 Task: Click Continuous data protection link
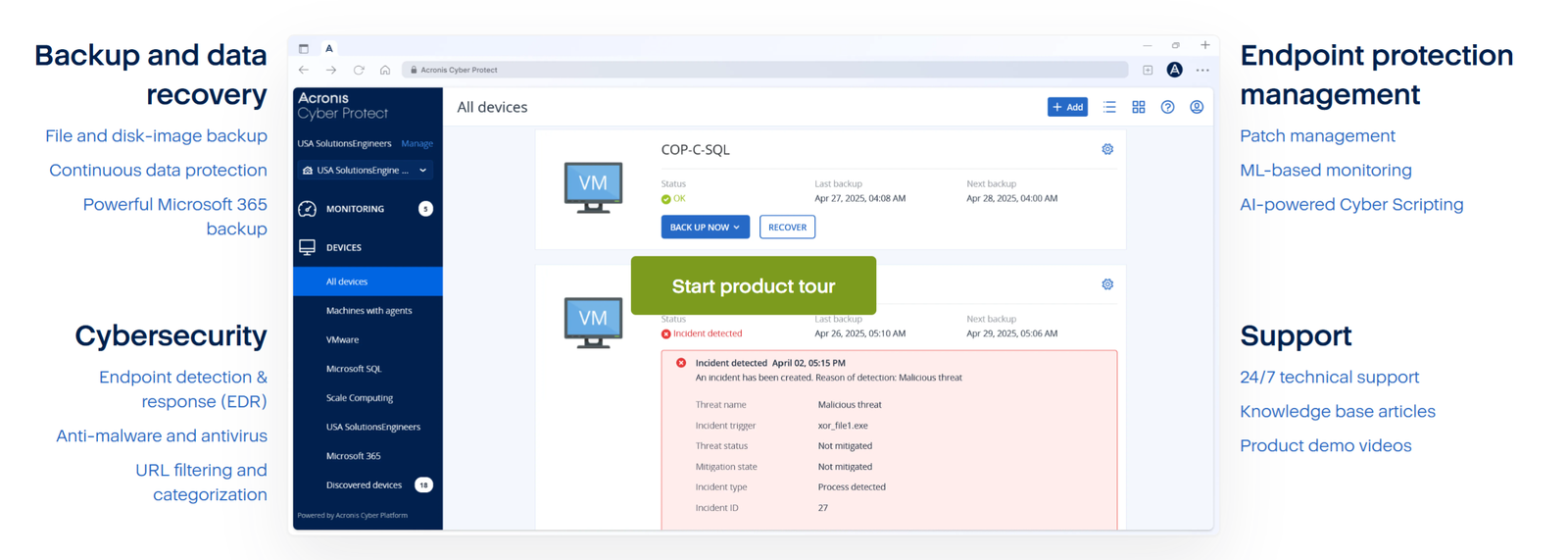(158, 171)
